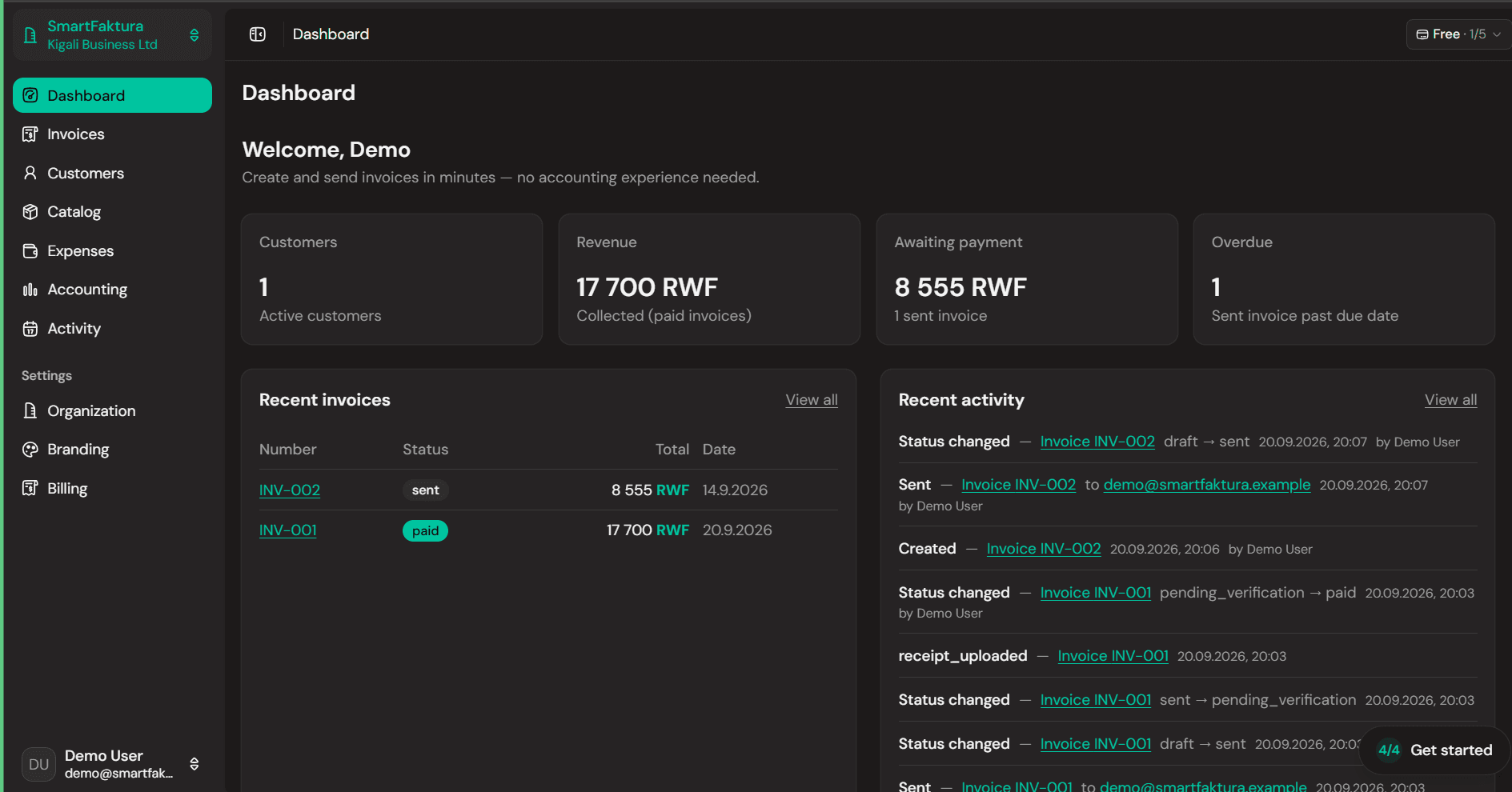Click the Expenses wallet icon
The image size is (1512, 792).
pos(30,251)
